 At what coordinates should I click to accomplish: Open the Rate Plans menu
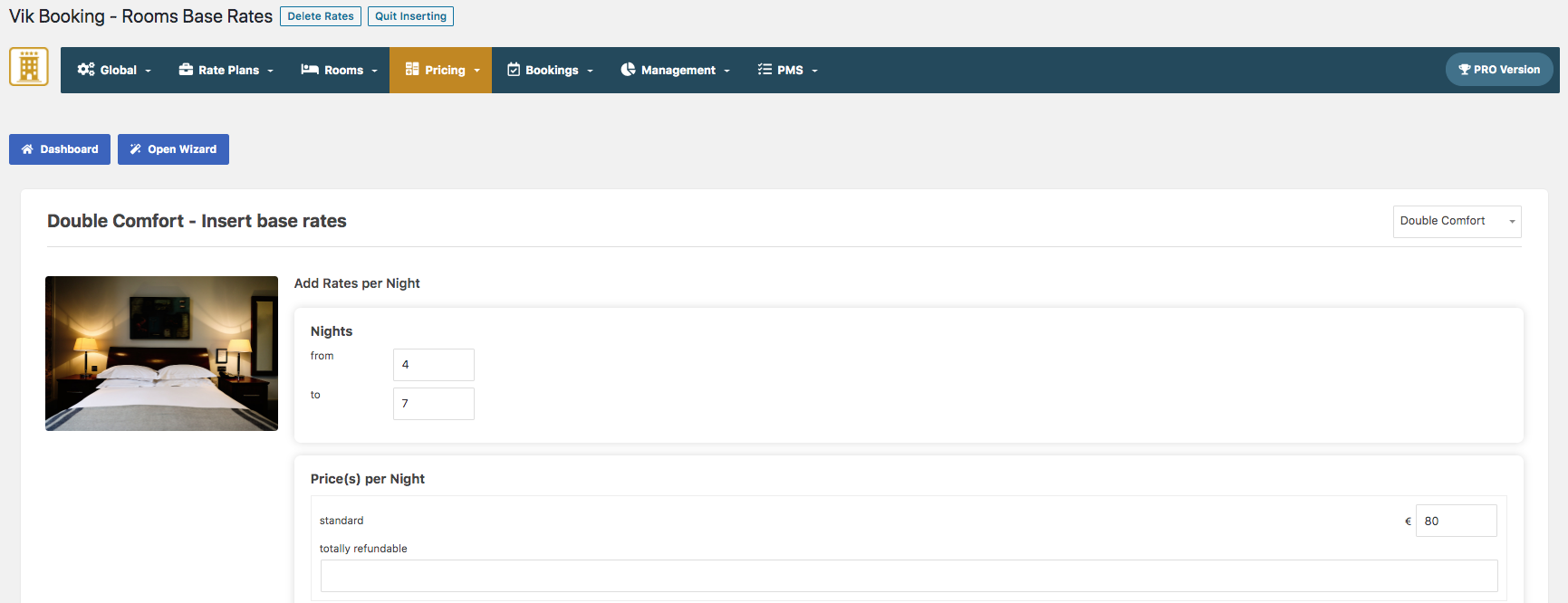pos(226,70)
